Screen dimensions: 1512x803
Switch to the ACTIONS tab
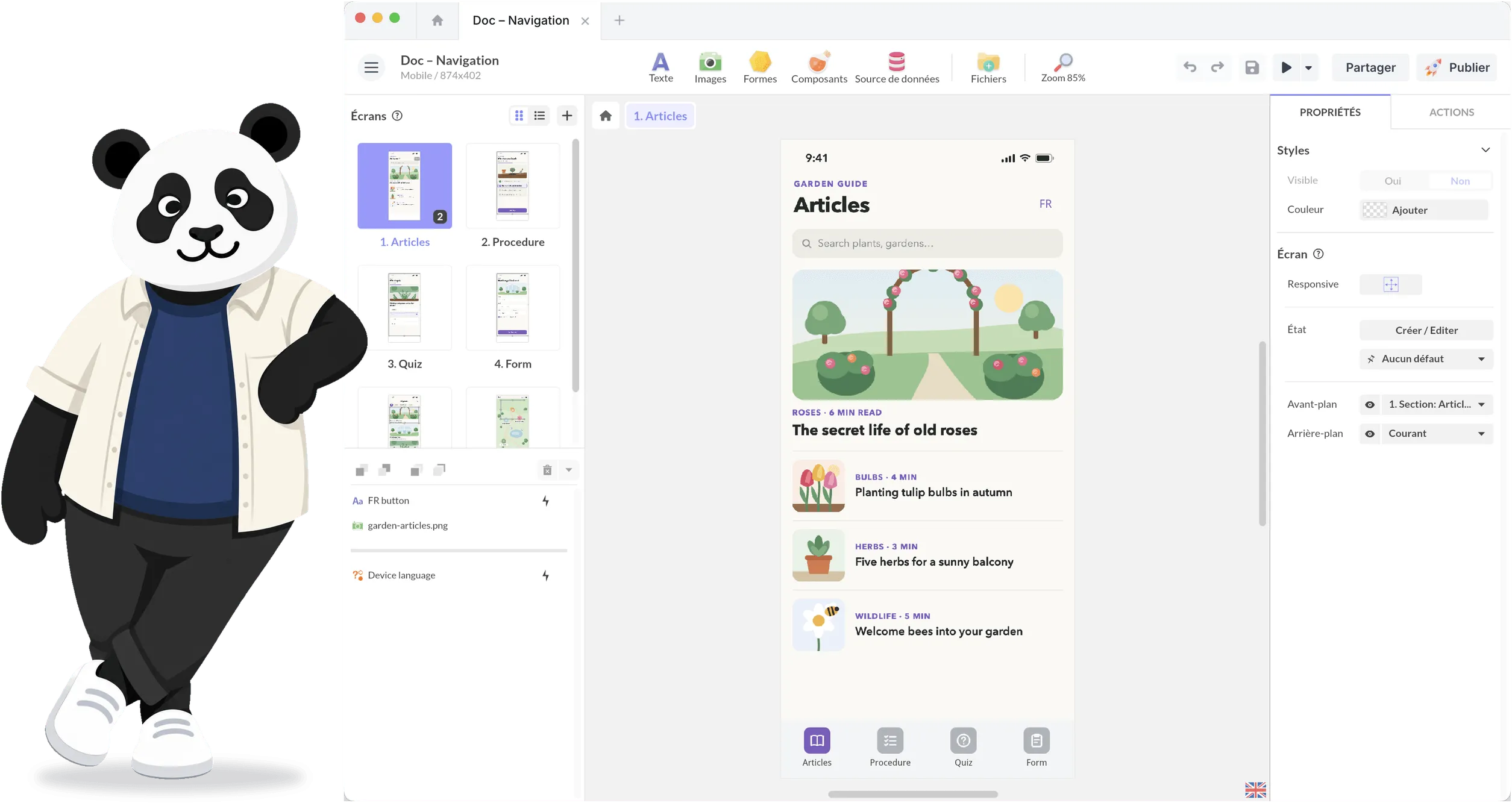pyautogui.click(x=1451, y=112)
